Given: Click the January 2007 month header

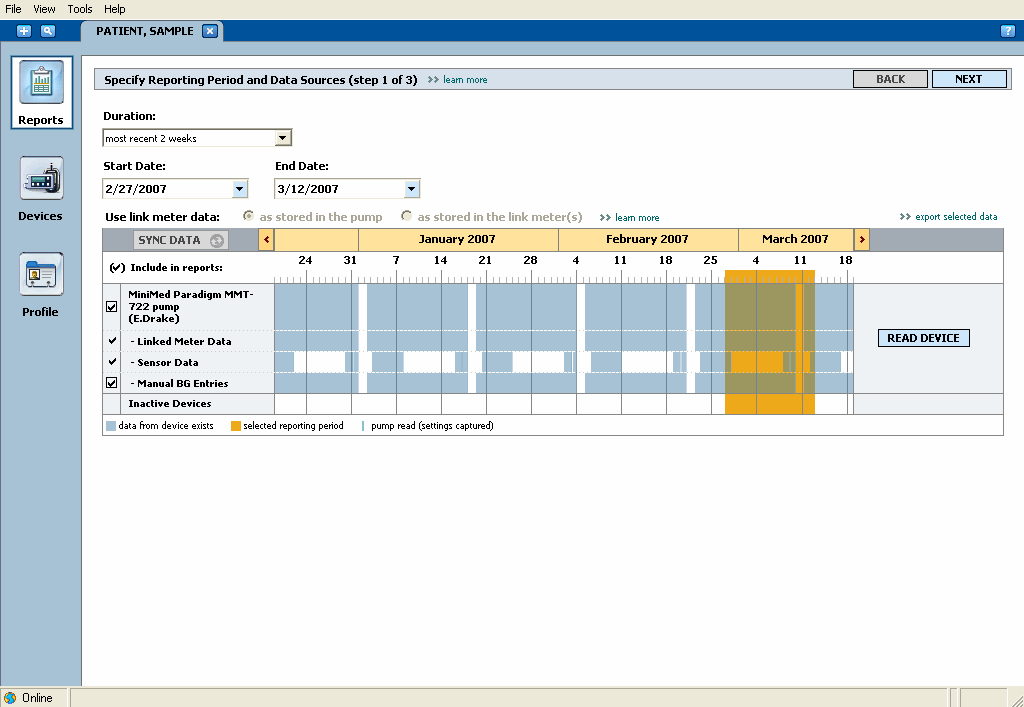Looking at the screenshot, I should click(x=458, y=240).
